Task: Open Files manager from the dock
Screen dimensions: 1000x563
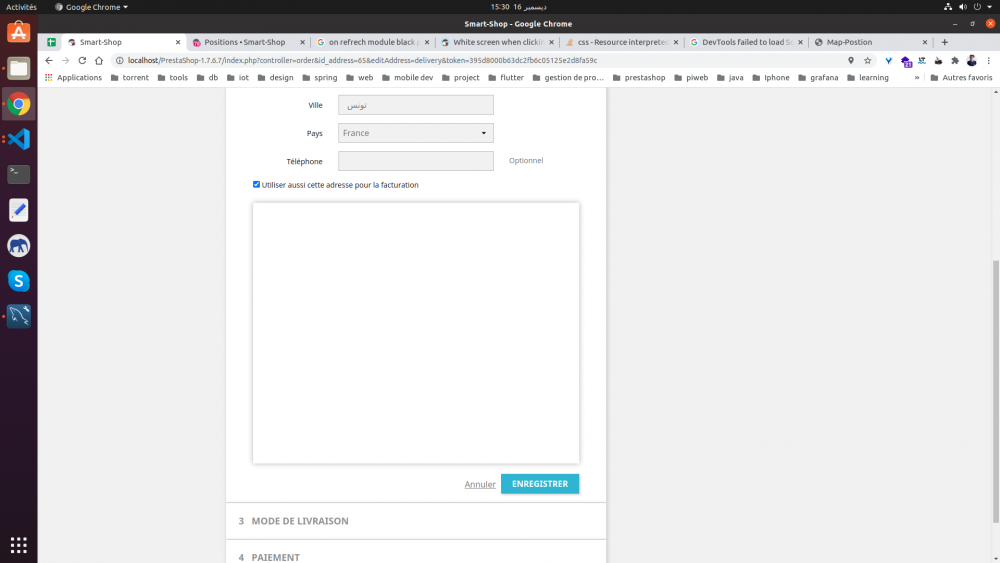Action: (x=18, y=68)
